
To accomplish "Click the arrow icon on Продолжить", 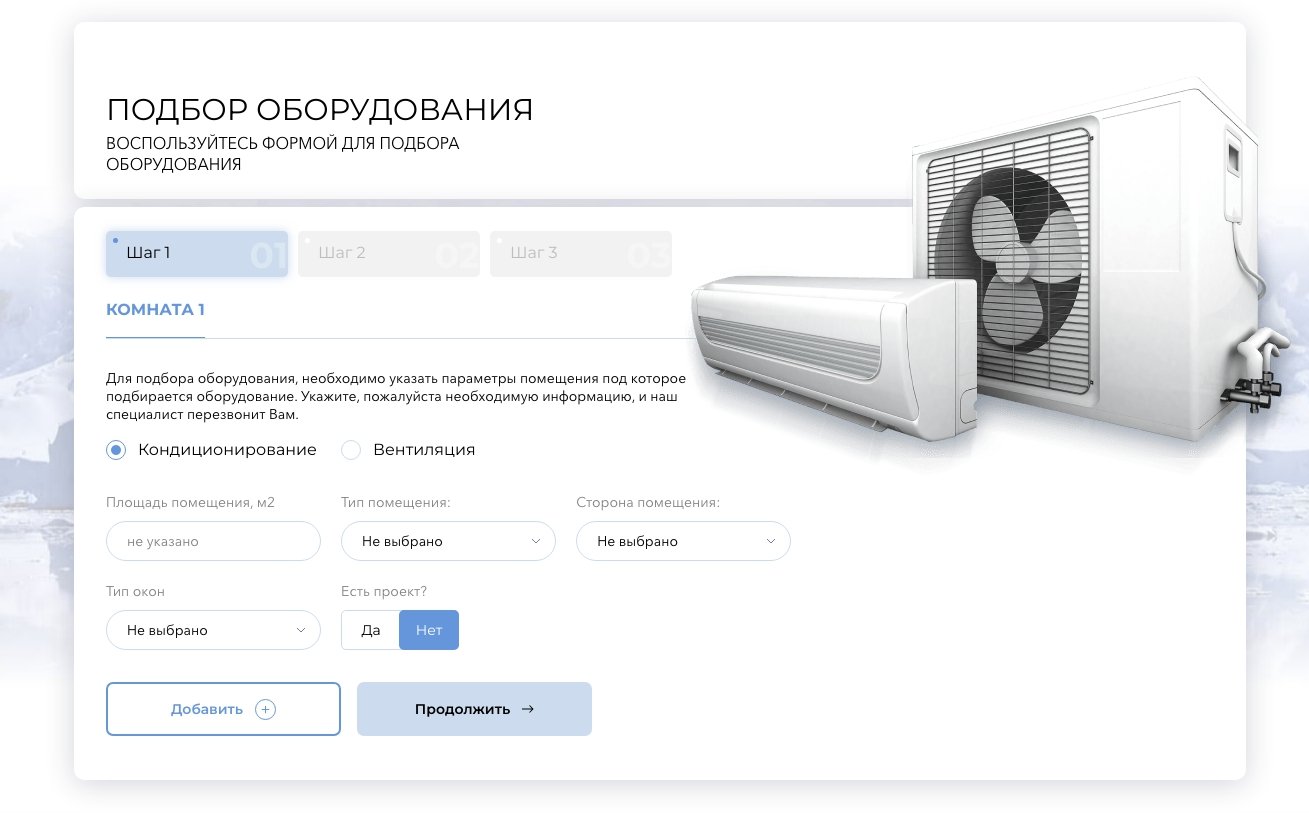I will point(528,709).
